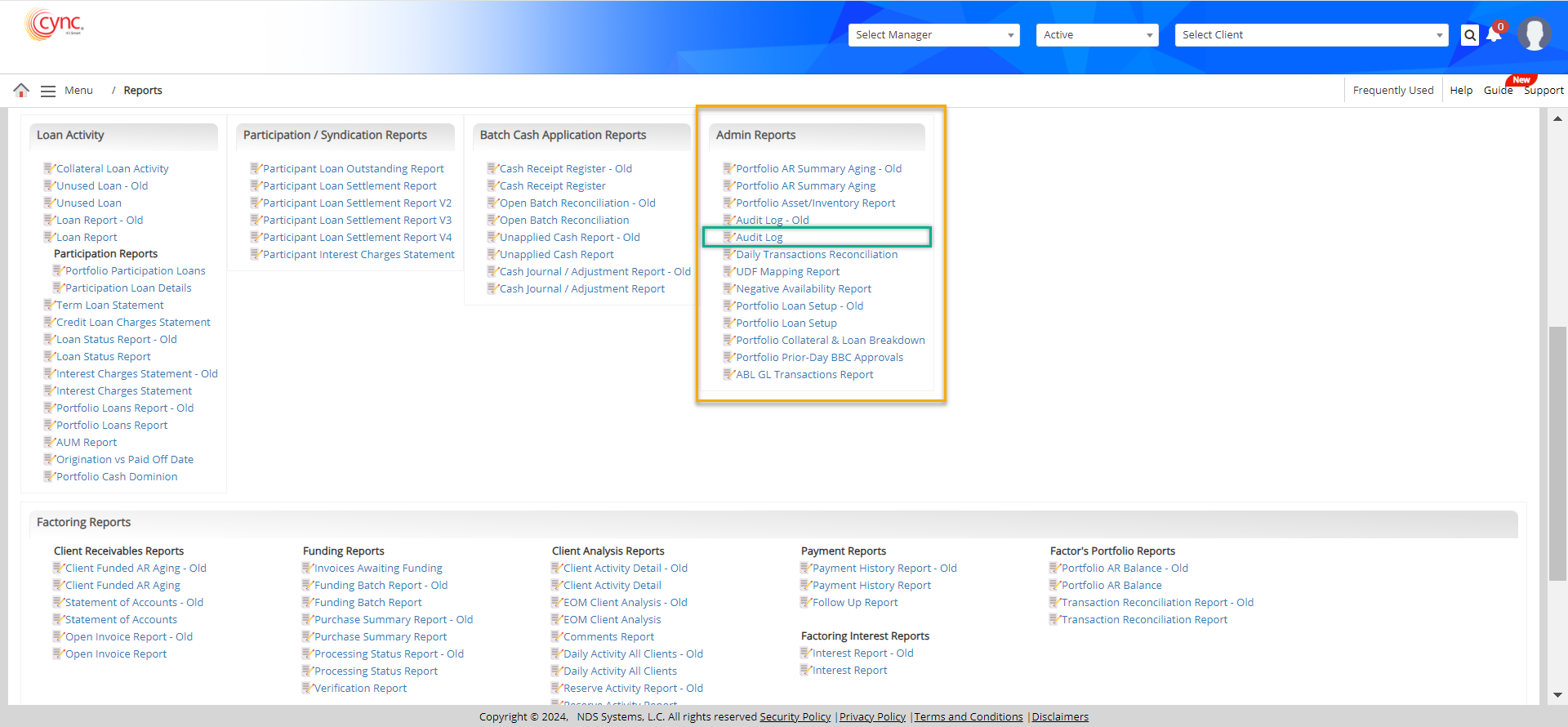This screenshot has width=1568, height=727.
Task: Click the vertical scrollbar thumb
Action: (1557, 453)
